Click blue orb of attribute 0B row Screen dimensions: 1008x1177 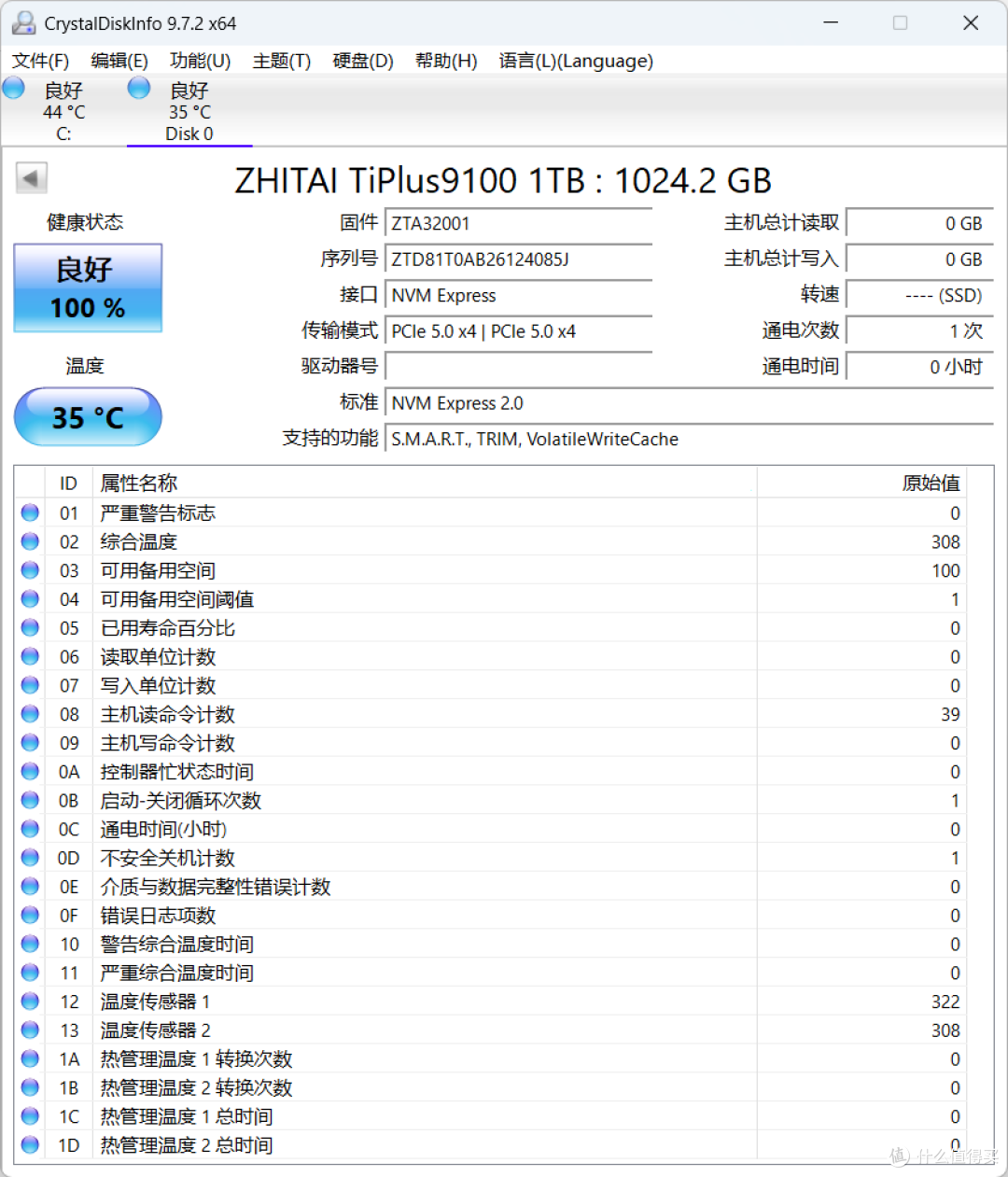30,800
